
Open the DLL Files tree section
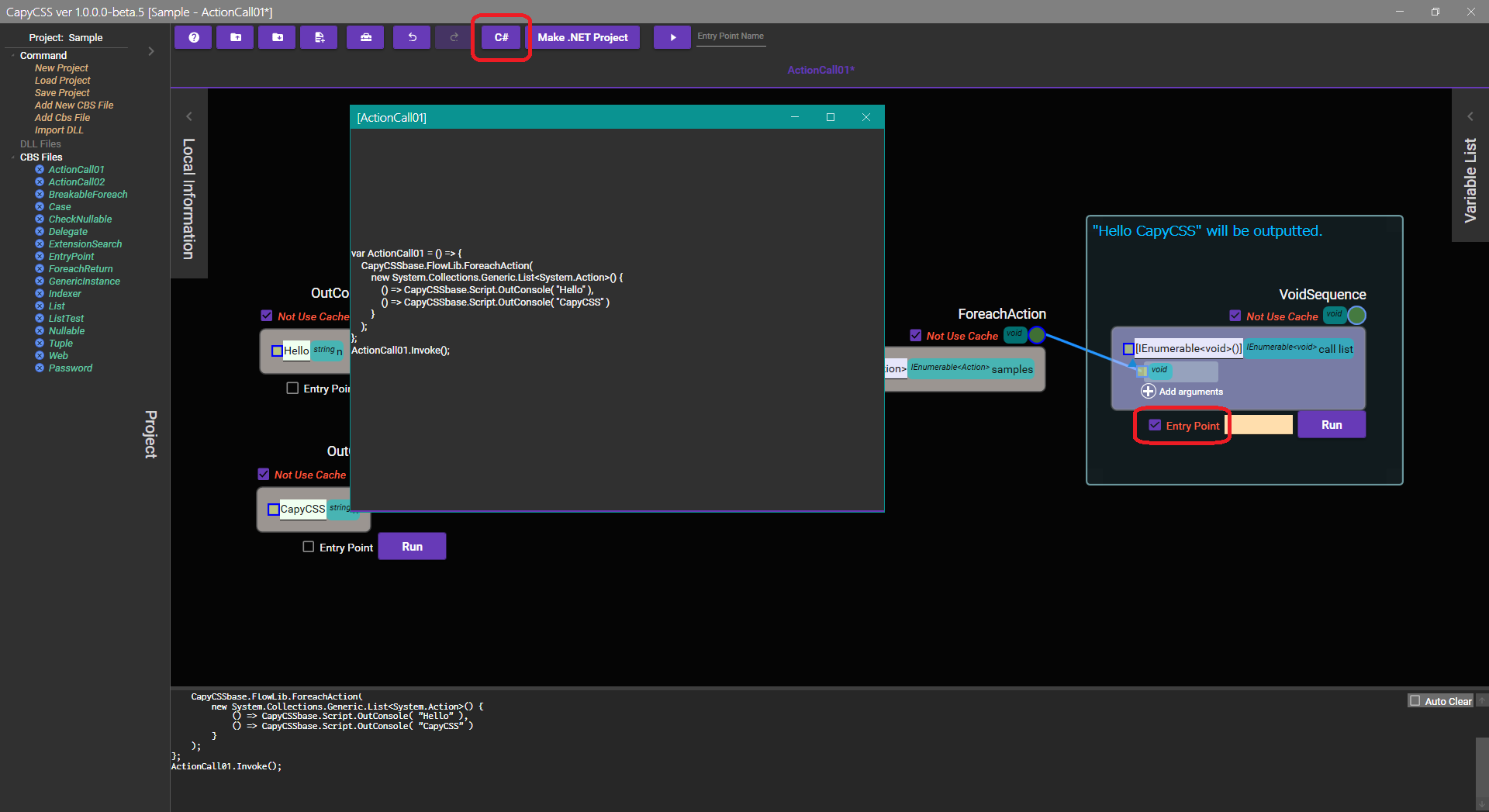click(40, 144)
